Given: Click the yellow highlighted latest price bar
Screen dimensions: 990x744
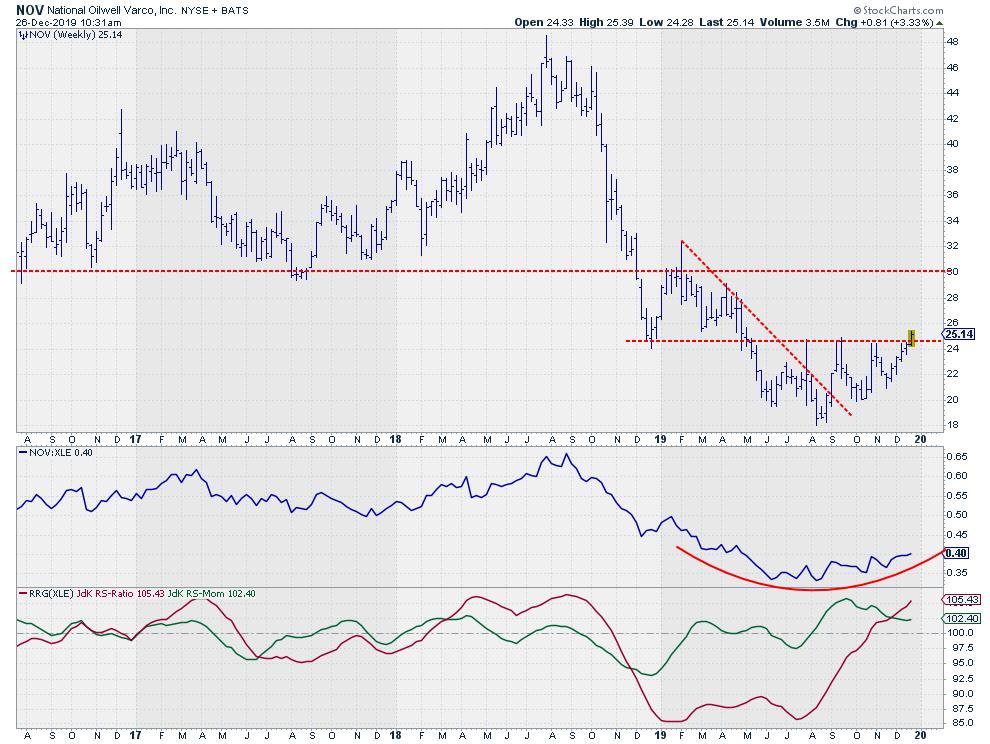Looking at the screenshot, I should coord(911,338).
